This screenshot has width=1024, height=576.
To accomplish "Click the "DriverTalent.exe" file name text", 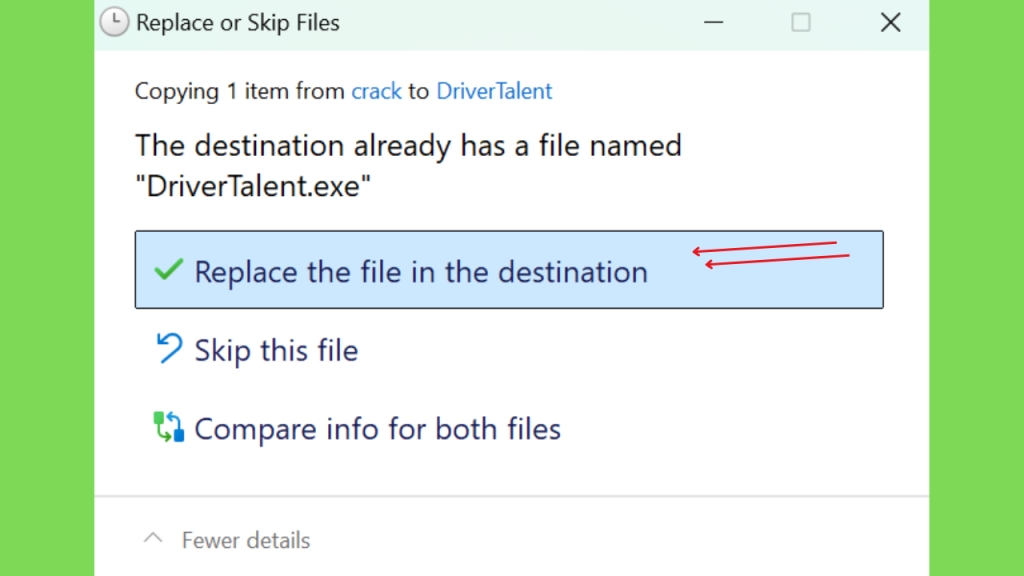I will click(253, 186).
